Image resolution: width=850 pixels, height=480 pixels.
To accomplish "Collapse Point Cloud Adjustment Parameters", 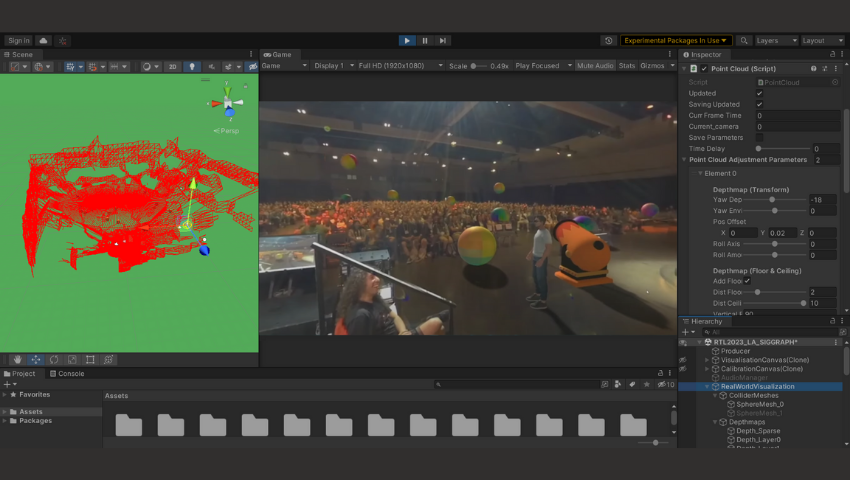I will tap(684, 160).
